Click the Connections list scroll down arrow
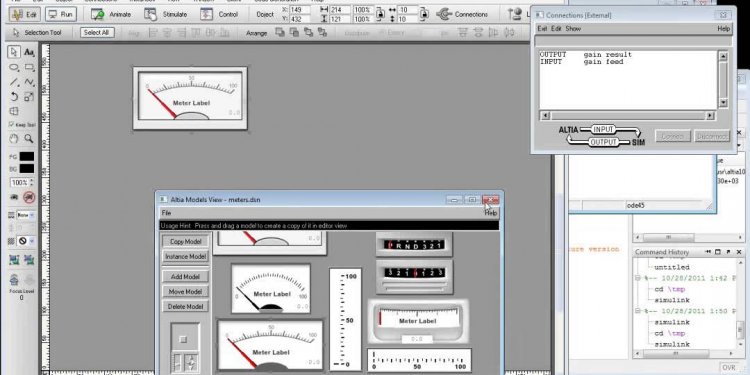This screenshot has height=375, width=750. [723, 102]
